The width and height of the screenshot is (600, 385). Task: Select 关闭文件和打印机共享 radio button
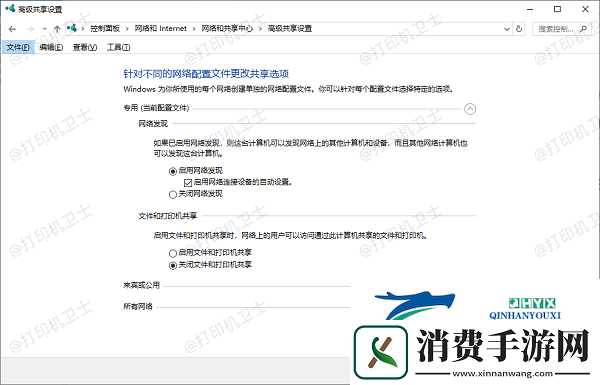pyautogui.click(x=173, y=265)
